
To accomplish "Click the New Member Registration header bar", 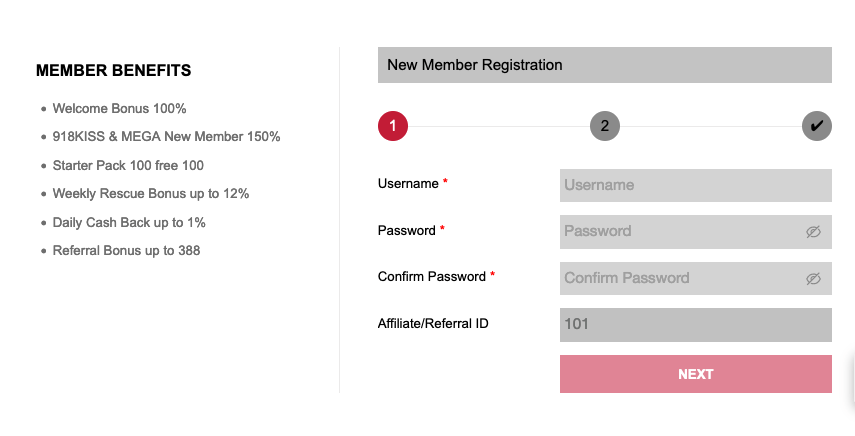I will pos(604,65).
